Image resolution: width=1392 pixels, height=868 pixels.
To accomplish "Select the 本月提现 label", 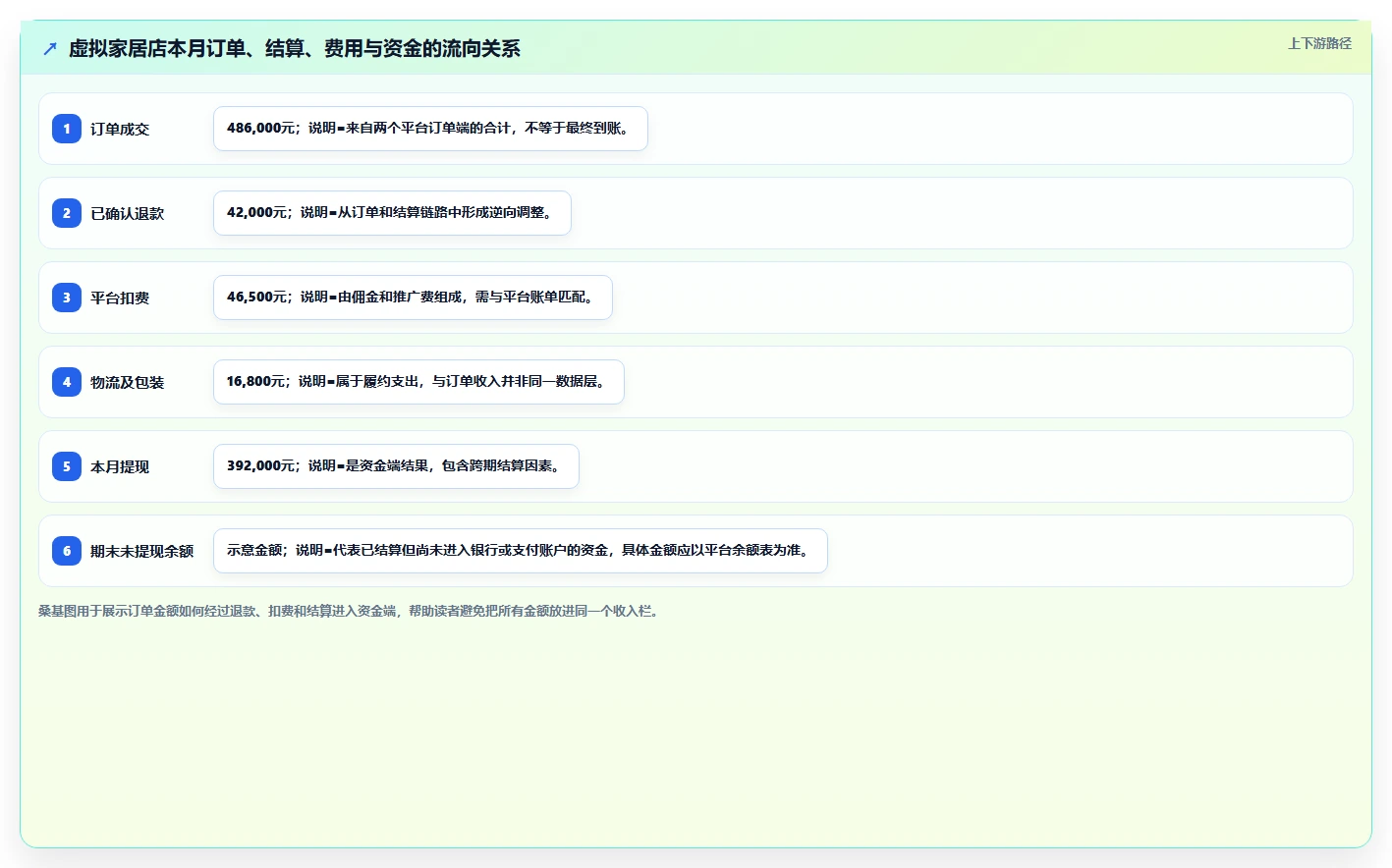I will coord(120,466).
